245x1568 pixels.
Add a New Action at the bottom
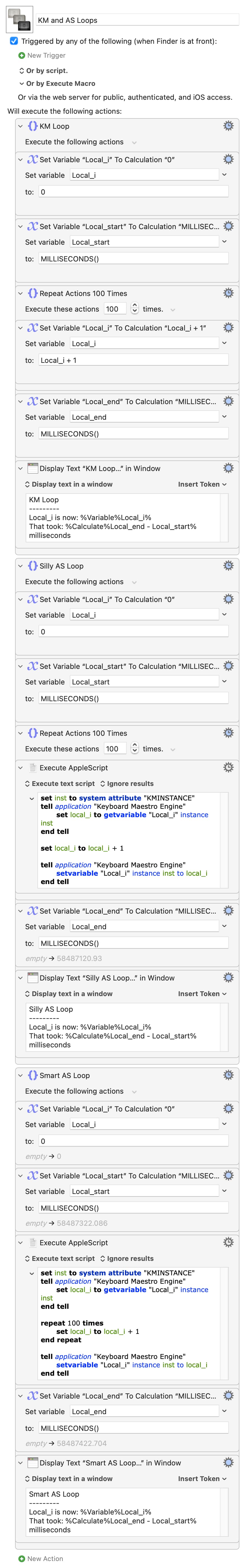point(41,1558)
